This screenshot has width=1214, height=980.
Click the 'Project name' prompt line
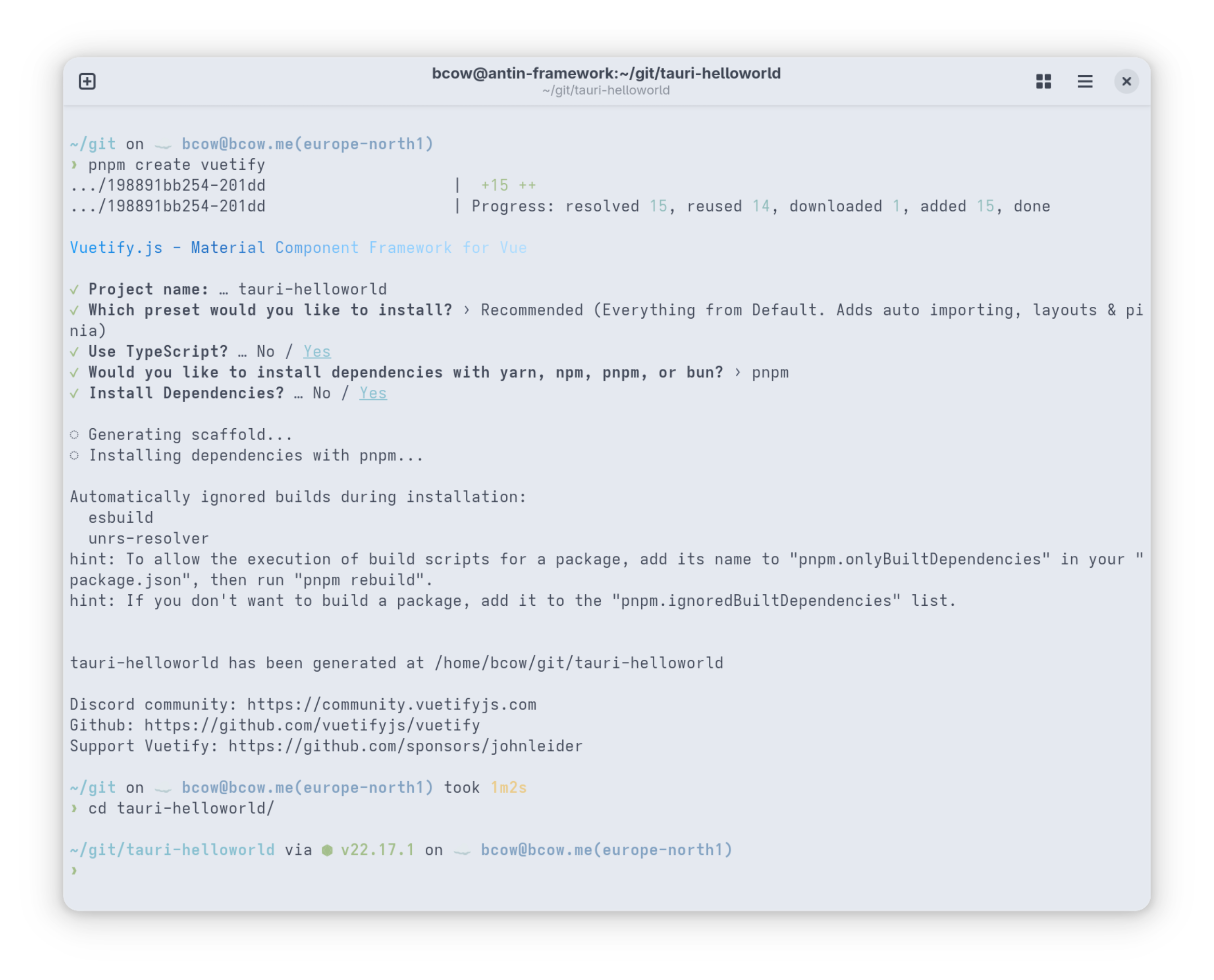228,289
